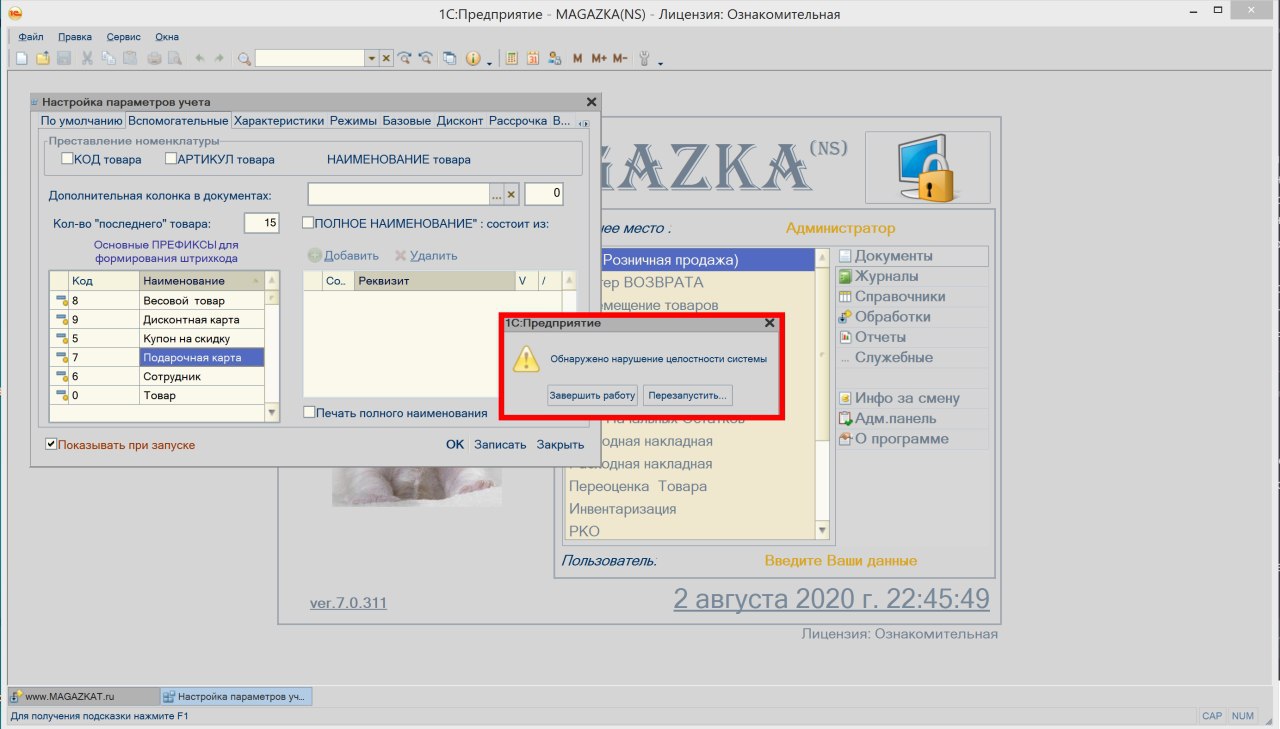Screen dimensions: 1280x729
Task: Click the Кол-во последнего товара field with 15
Action: (x=261, y=223)
